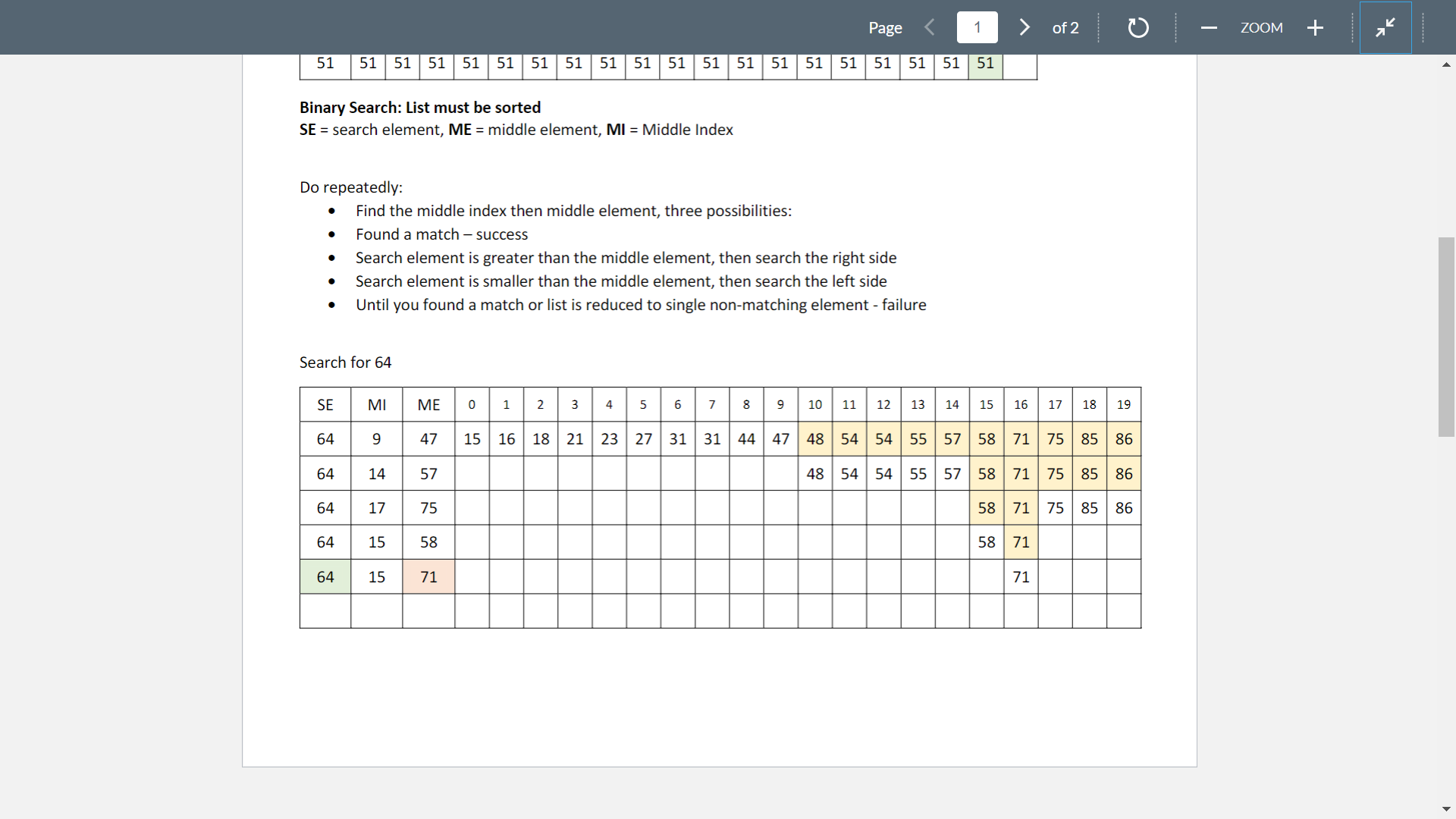Screen dimensions: 1456x819
Task: Click value 86 in the first data row
Action: point(1124,439)
